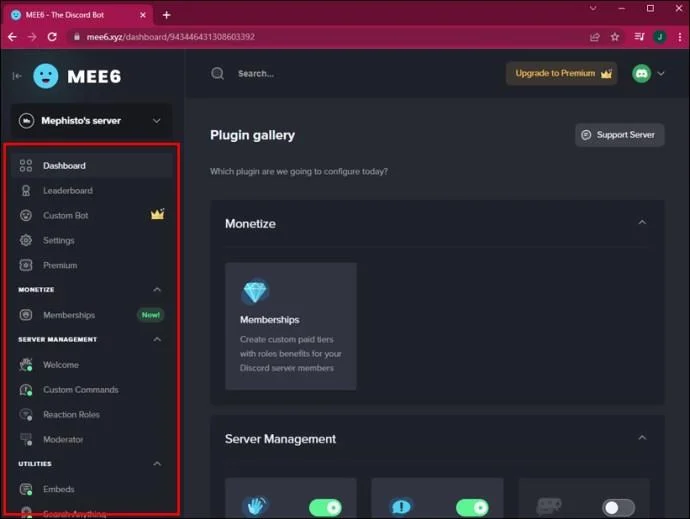Reload the page in the browser
This screenshot has height=519, width=690.
(52, 37)
